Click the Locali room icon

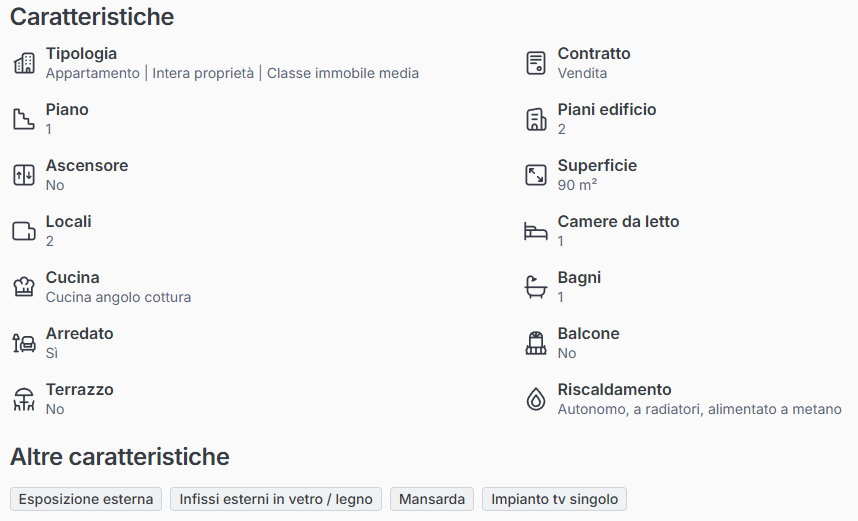[x=24, y=231]
